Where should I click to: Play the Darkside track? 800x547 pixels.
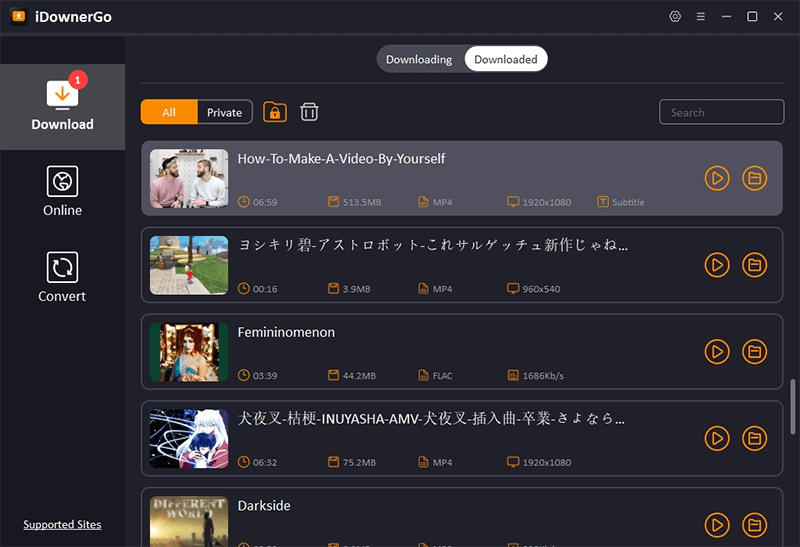tap(717, 525)
